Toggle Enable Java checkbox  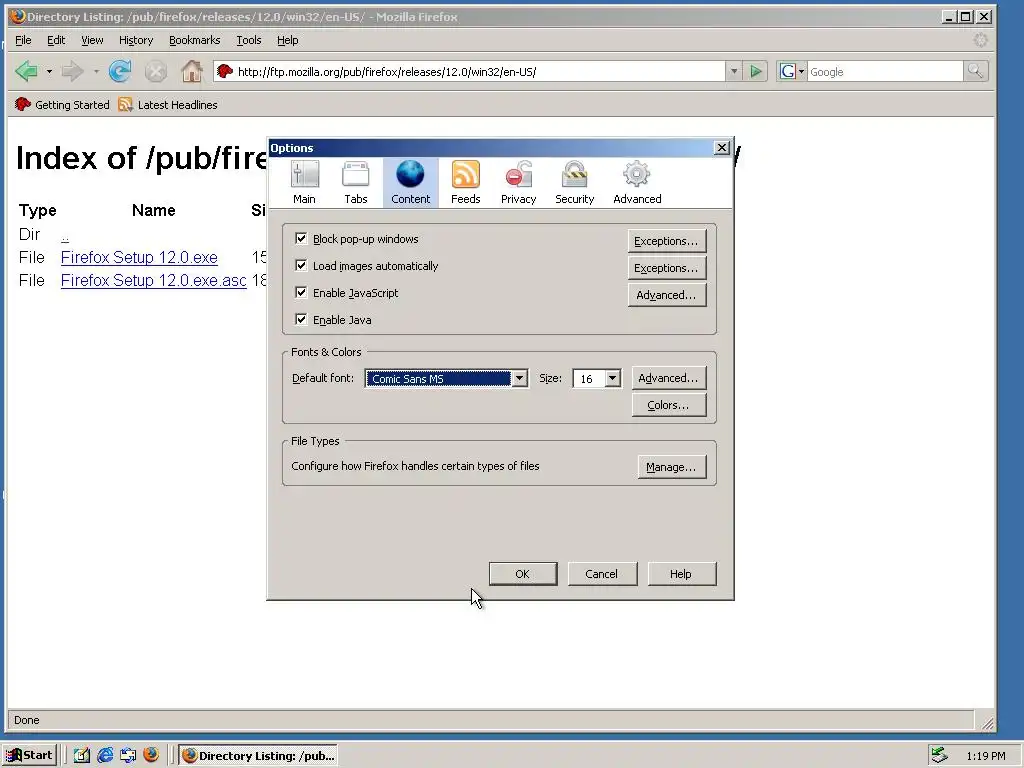(x=300, y=319)
